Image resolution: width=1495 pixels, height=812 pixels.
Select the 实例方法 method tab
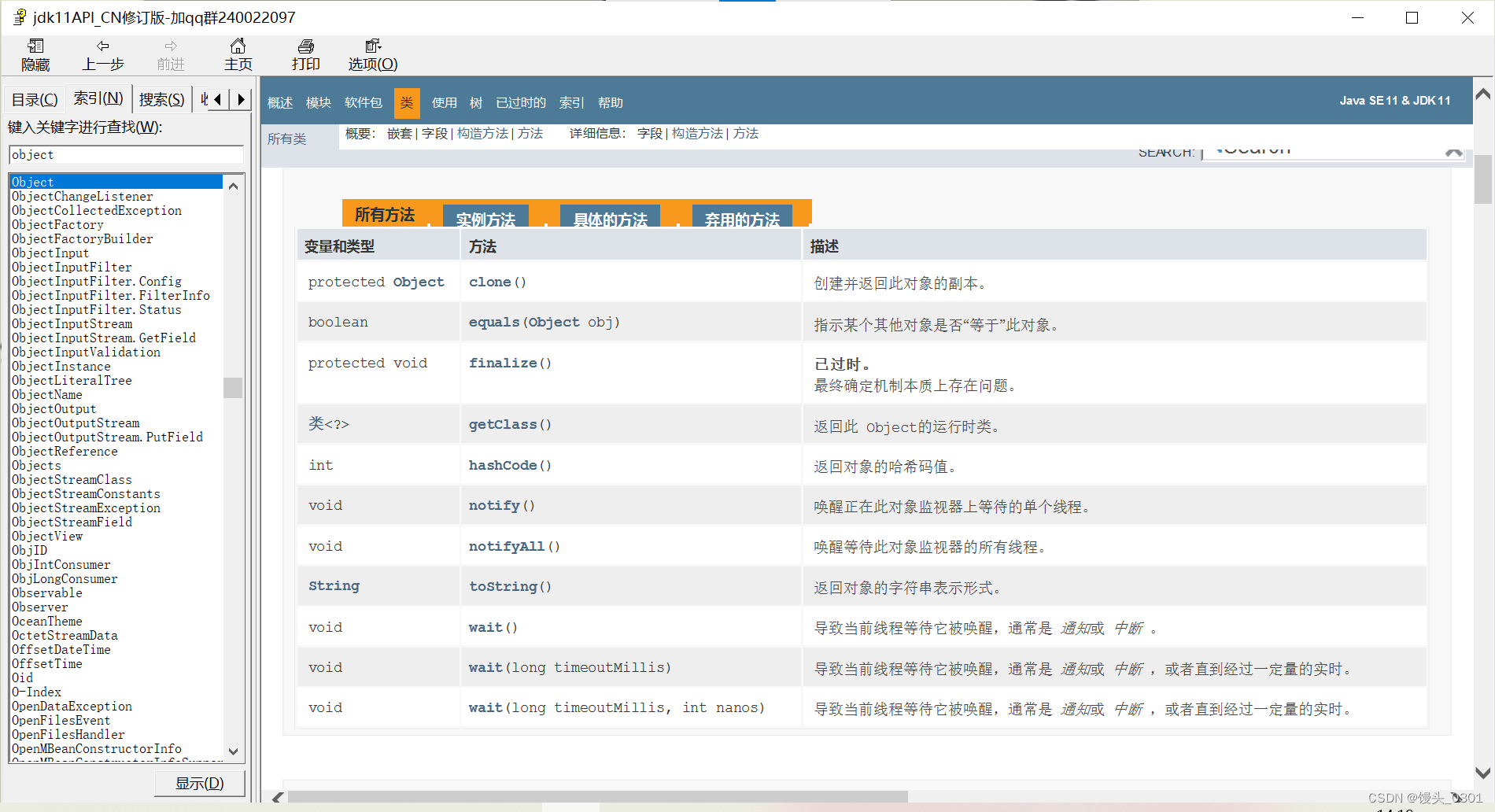485,218
